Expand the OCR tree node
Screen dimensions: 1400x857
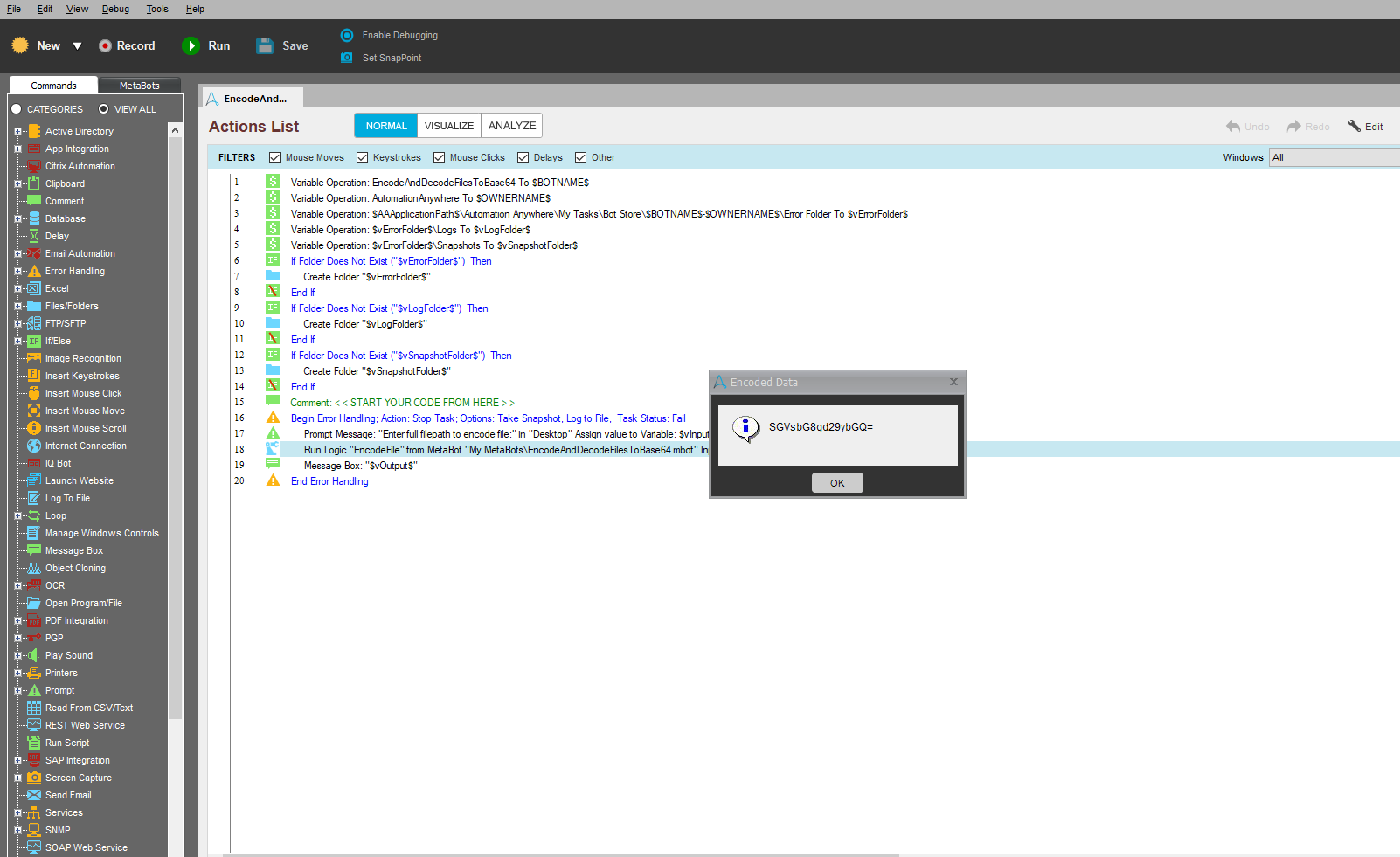[x=17, y=585]
